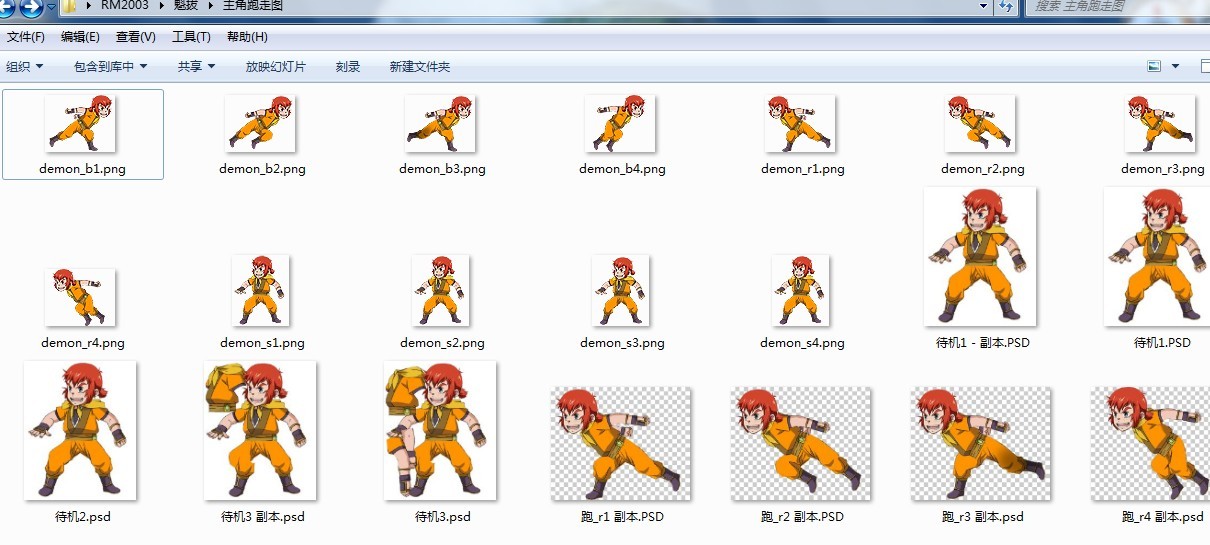Select the demon_s2.png image thumbnail

click(441, 291)
